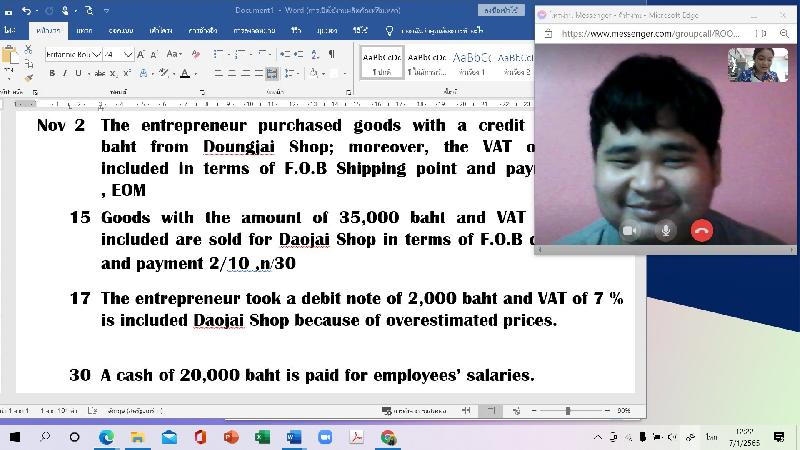Open Excel from the taskbar
This screenshot has height=450, width=800.
point(262,437)
